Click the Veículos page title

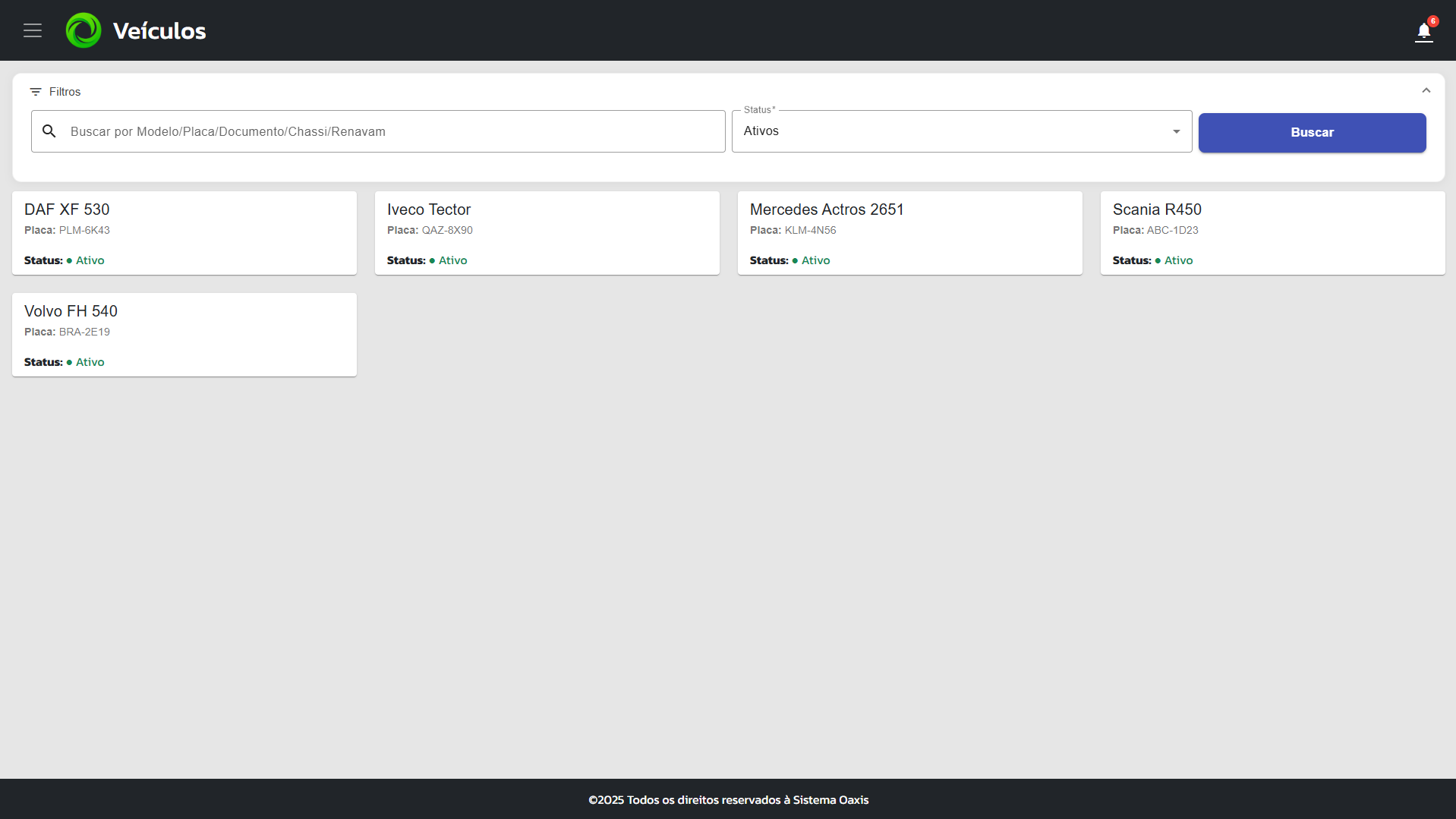(x=159, y=31)
